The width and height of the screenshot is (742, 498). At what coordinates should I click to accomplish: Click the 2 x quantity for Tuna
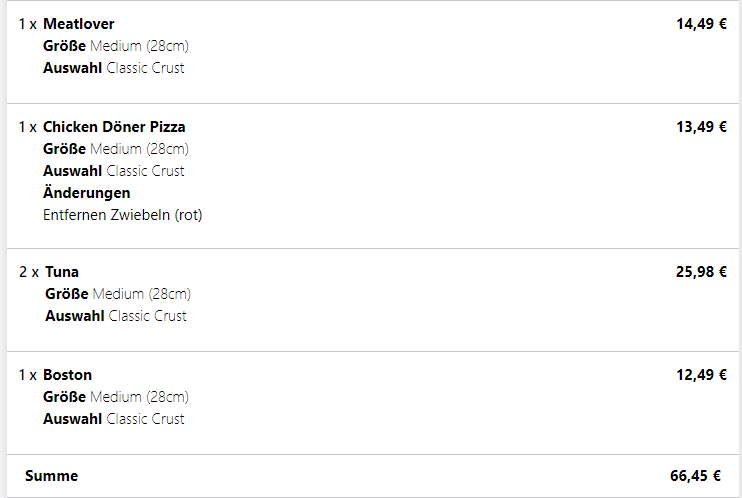[x=28, y=272]
